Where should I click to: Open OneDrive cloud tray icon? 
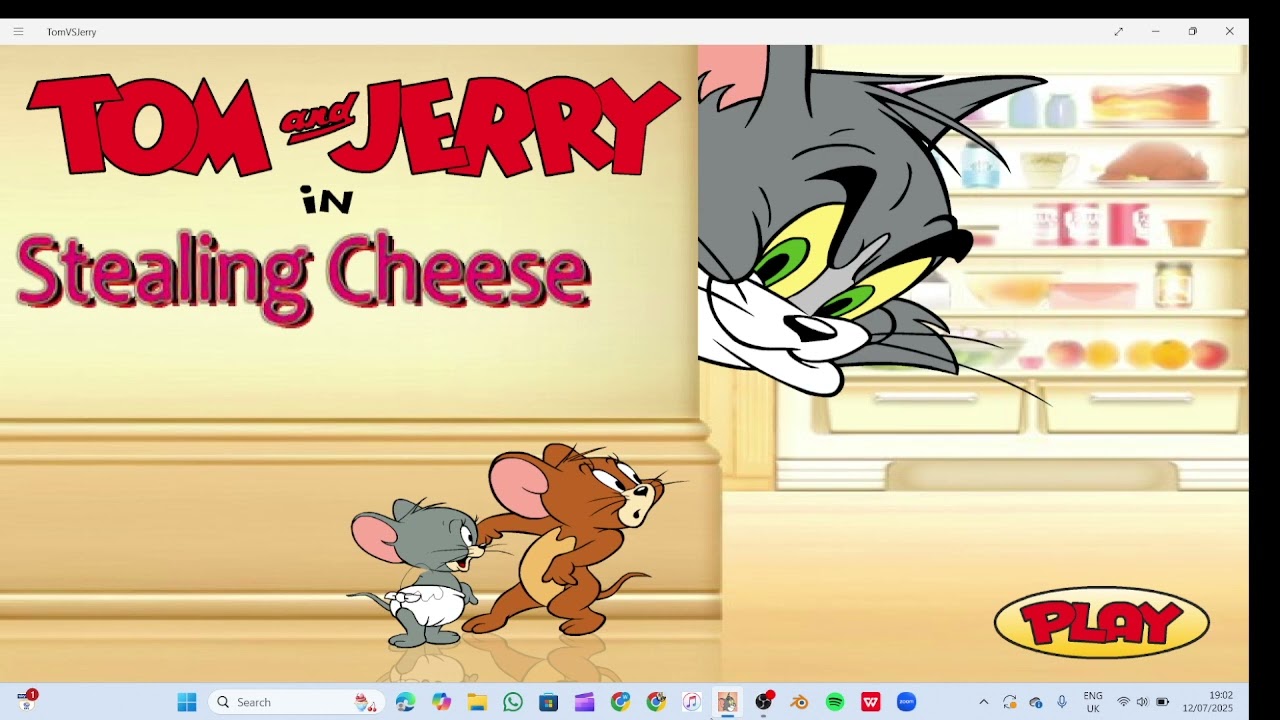1036,702
